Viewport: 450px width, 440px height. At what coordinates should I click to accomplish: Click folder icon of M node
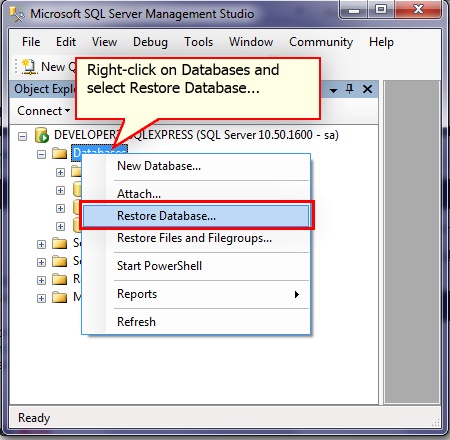point(60,297)
